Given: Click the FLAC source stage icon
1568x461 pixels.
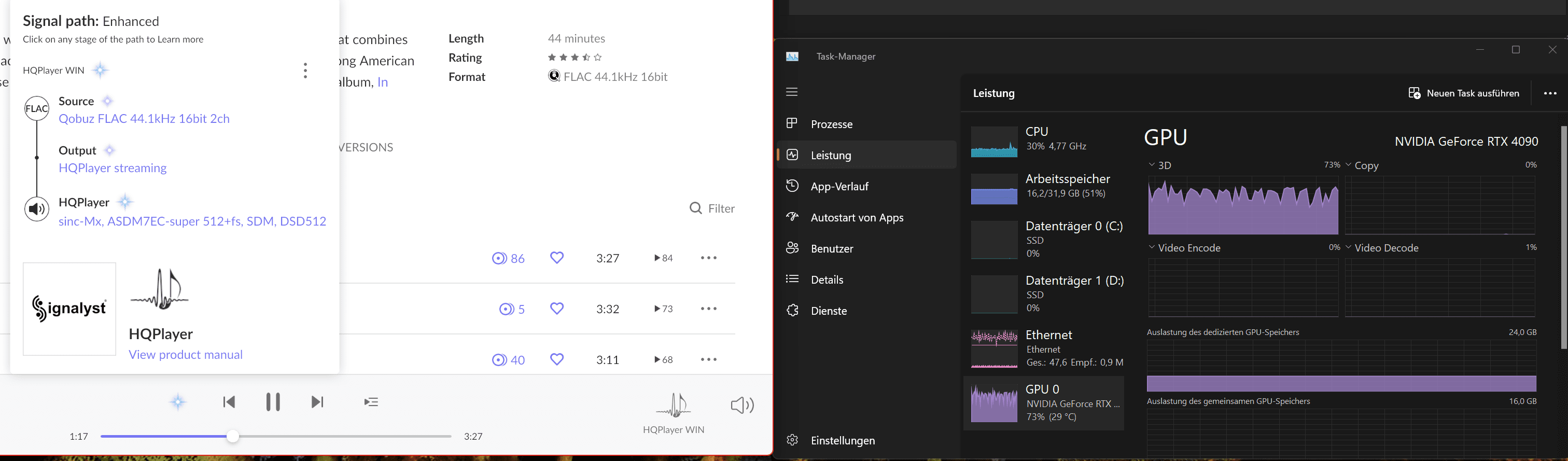Looking at the screenshot, I should tap(36, 108).
